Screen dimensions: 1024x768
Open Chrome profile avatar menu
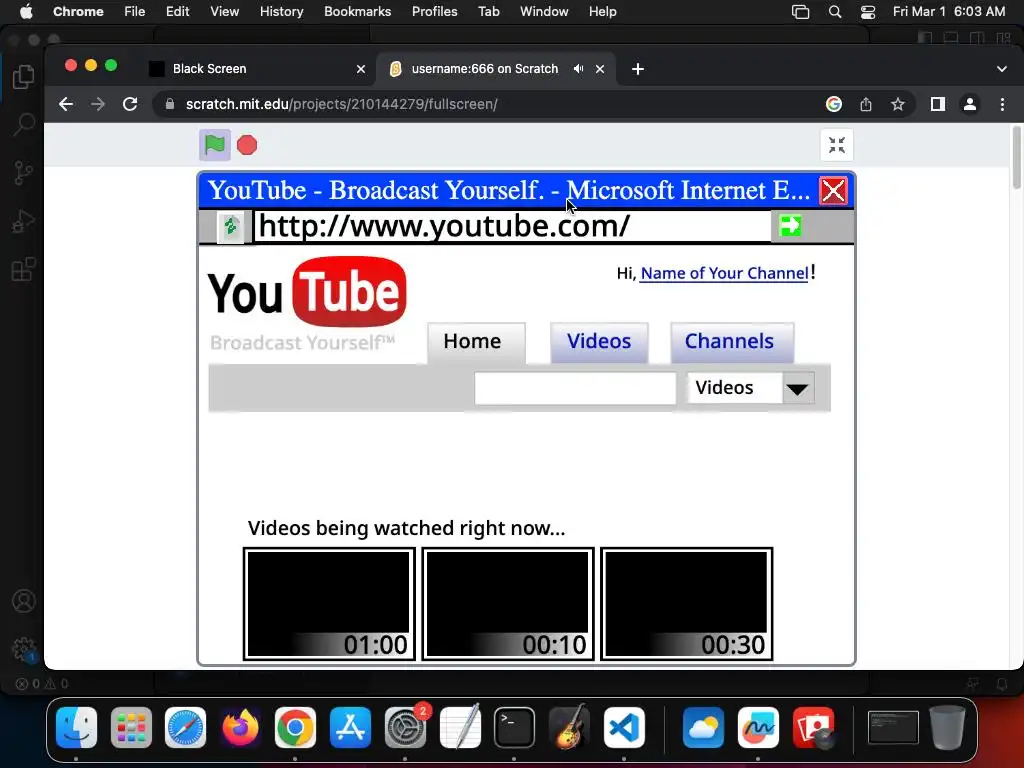970,104
